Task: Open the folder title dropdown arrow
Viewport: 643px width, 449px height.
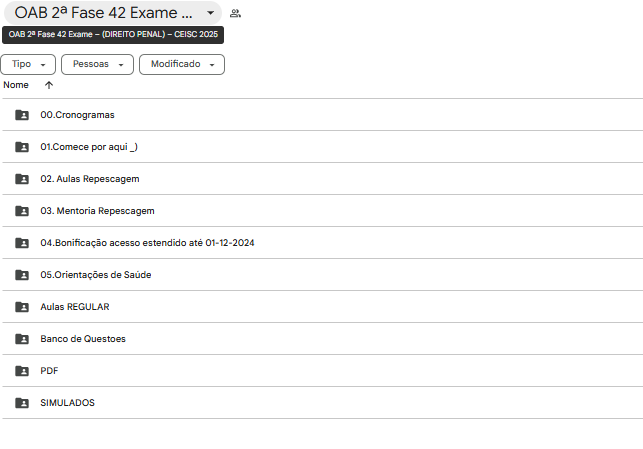Action: point(210,13)
